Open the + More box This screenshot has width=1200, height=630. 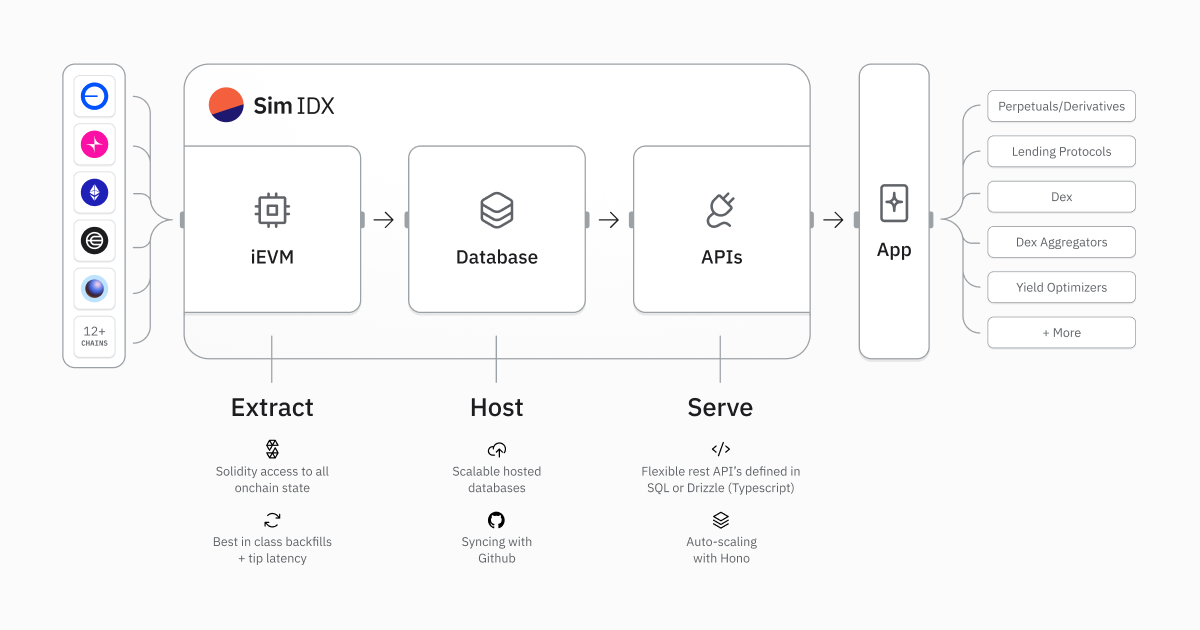pyautogui.click(x=1061, y=333)
